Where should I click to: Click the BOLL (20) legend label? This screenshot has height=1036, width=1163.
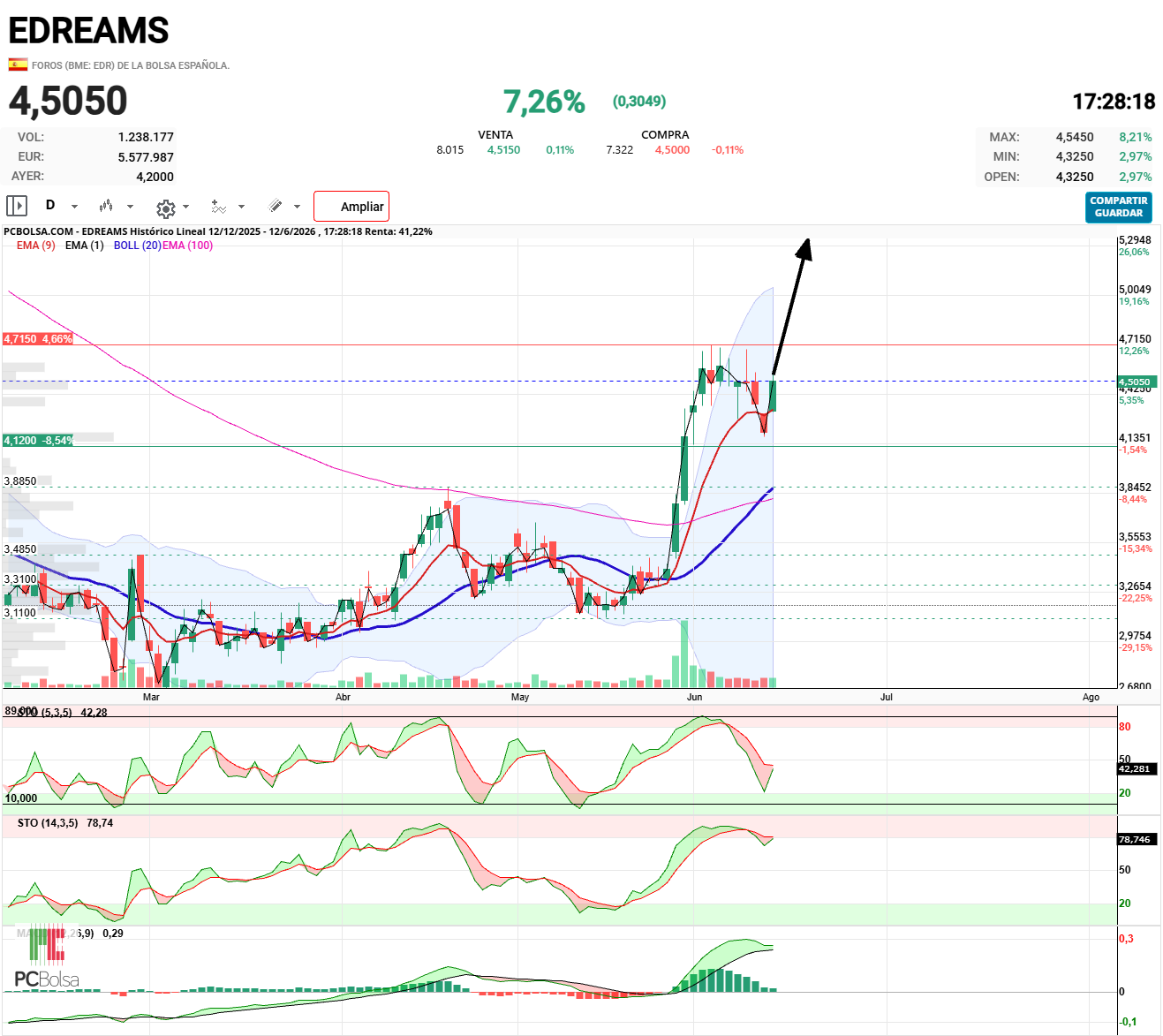pos(137,246)
